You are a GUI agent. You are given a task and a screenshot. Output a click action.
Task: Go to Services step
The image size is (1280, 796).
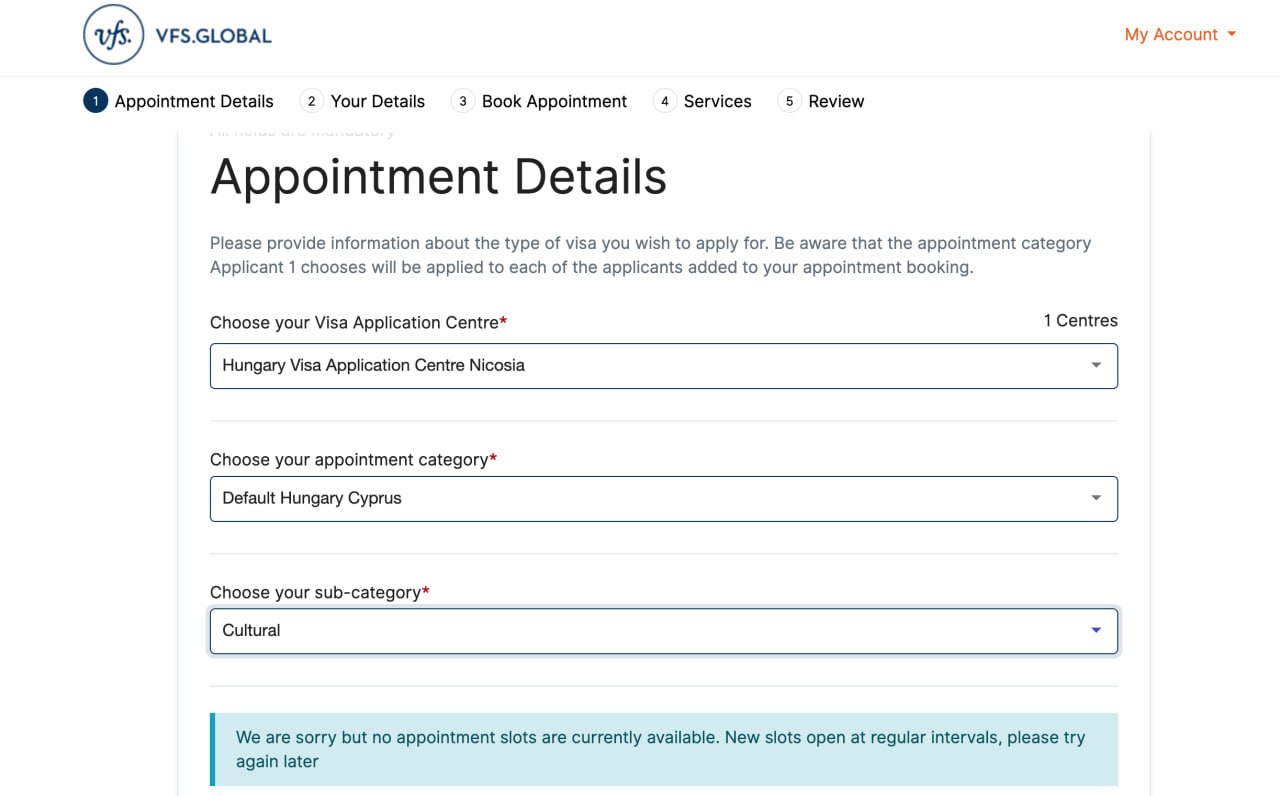[x=718, y=101]
